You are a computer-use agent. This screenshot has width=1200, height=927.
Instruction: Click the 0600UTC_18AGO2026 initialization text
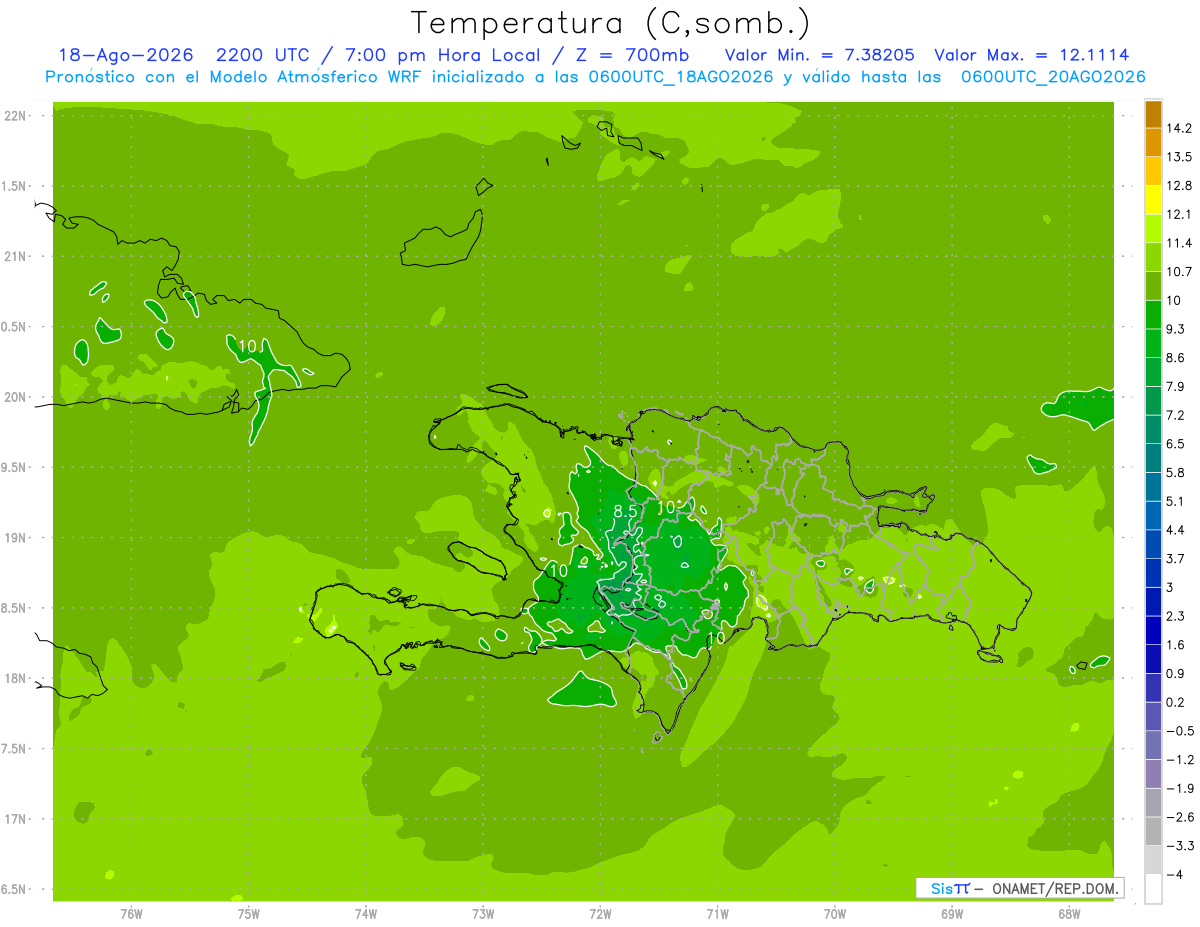[683, 77]
